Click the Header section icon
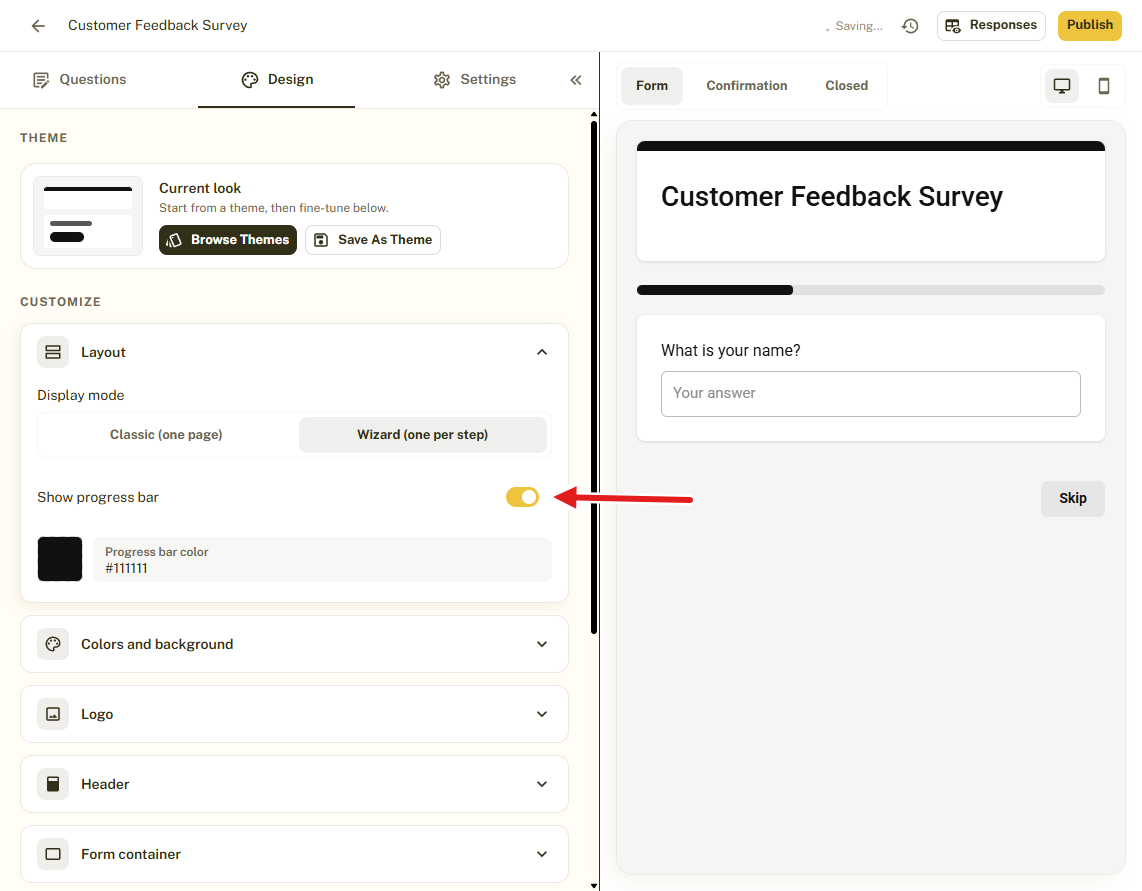This screenshot has width=1142, height=891. pyautogui.click(x=53, y=784)
